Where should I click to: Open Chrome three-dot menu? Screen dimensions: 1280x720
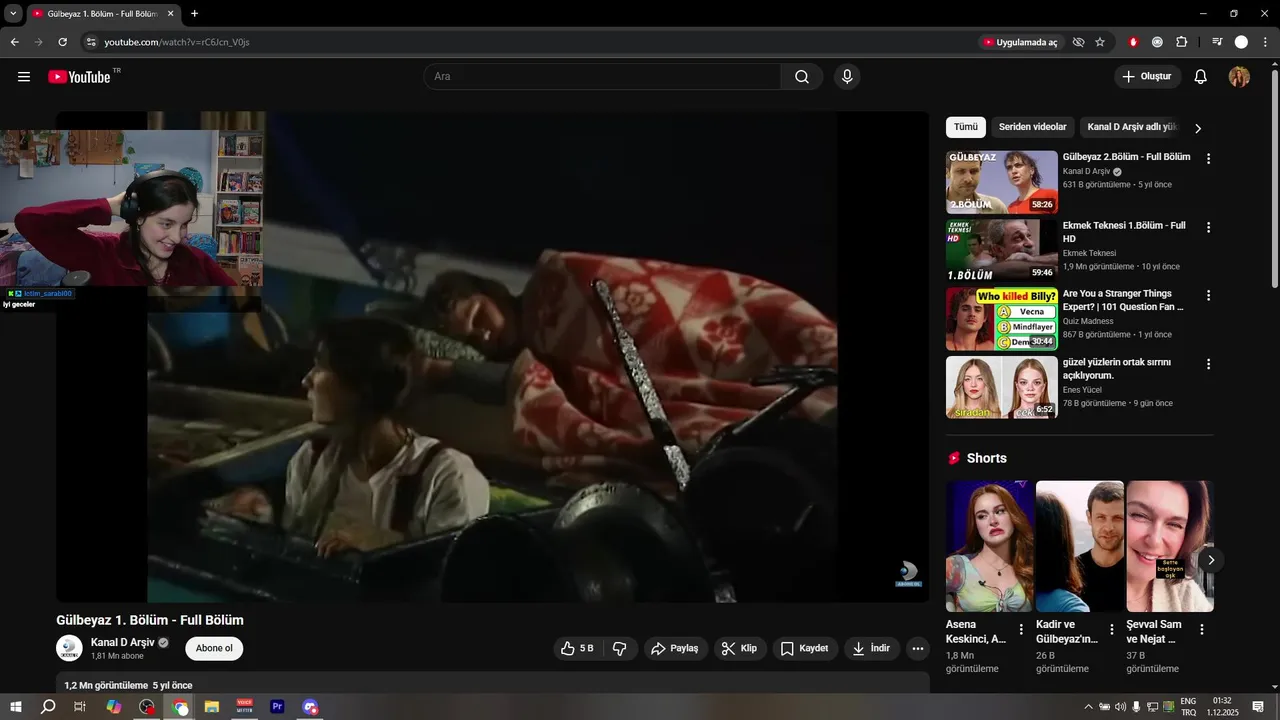1265,42
